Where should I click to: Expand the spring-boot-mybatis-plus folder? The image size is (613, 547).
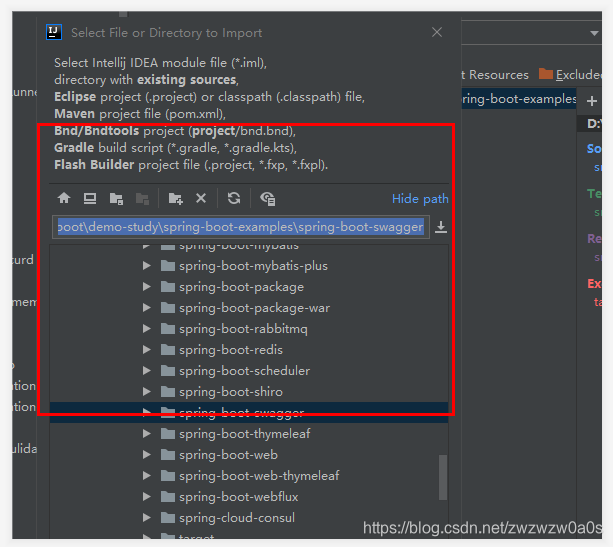pyautogui.click(x=147, y=266)
